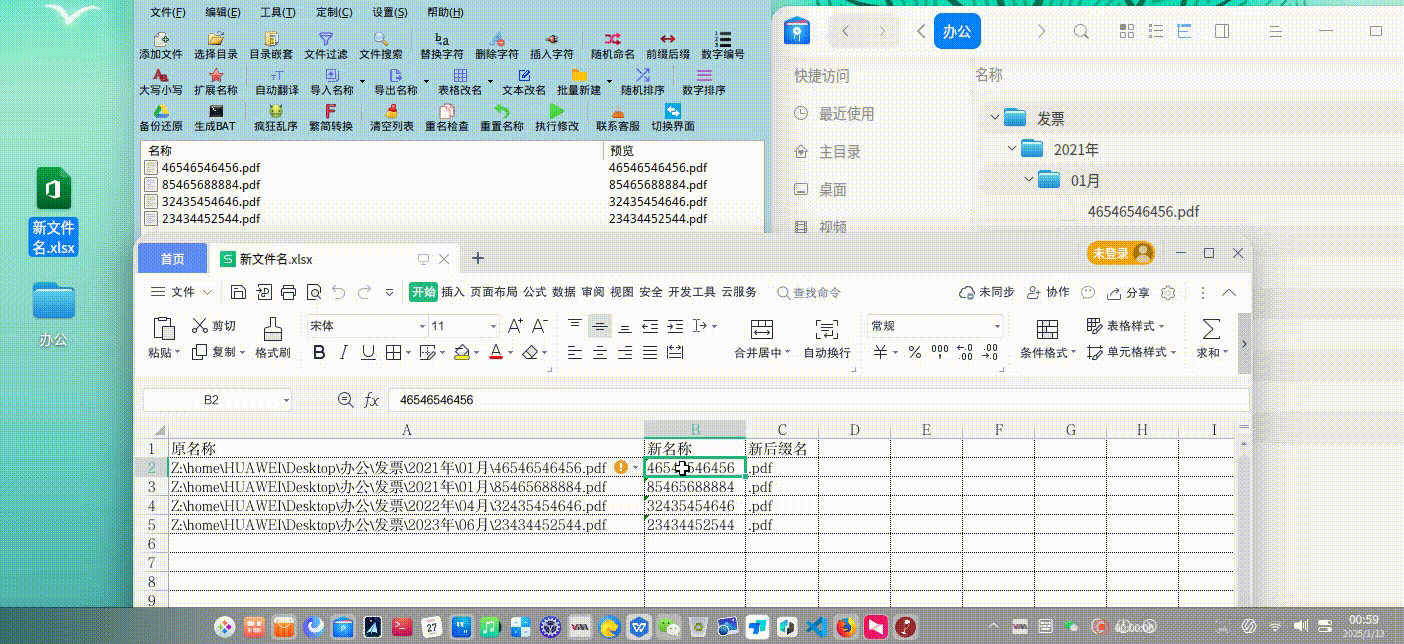This screenshot has width=1404, height=644.
Task: Click 文件过滤 funnel icon
Action: [x=325, y=39]
